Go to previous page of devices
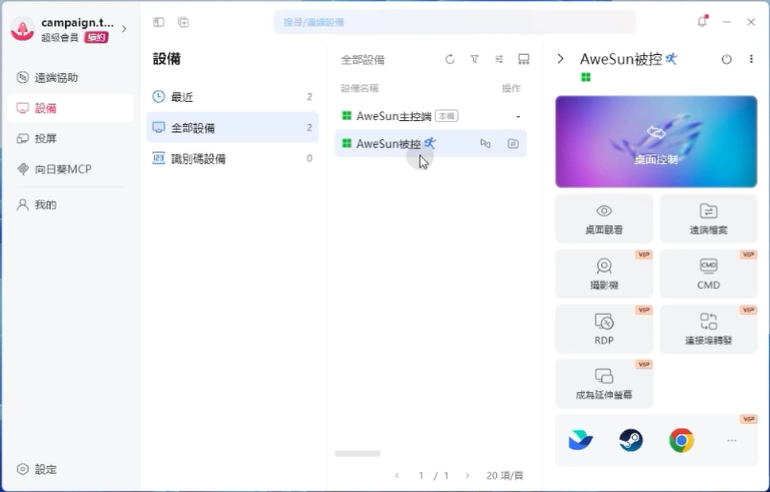The image size is (770, 492). pos(397,475)
